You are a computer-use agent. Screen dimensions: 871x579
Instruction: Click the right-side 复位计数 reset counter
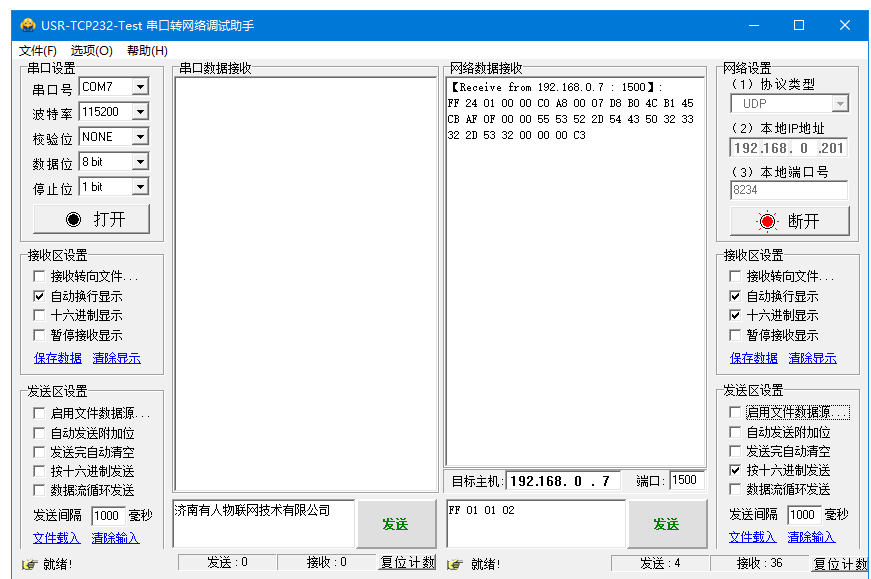coord(840,564)
